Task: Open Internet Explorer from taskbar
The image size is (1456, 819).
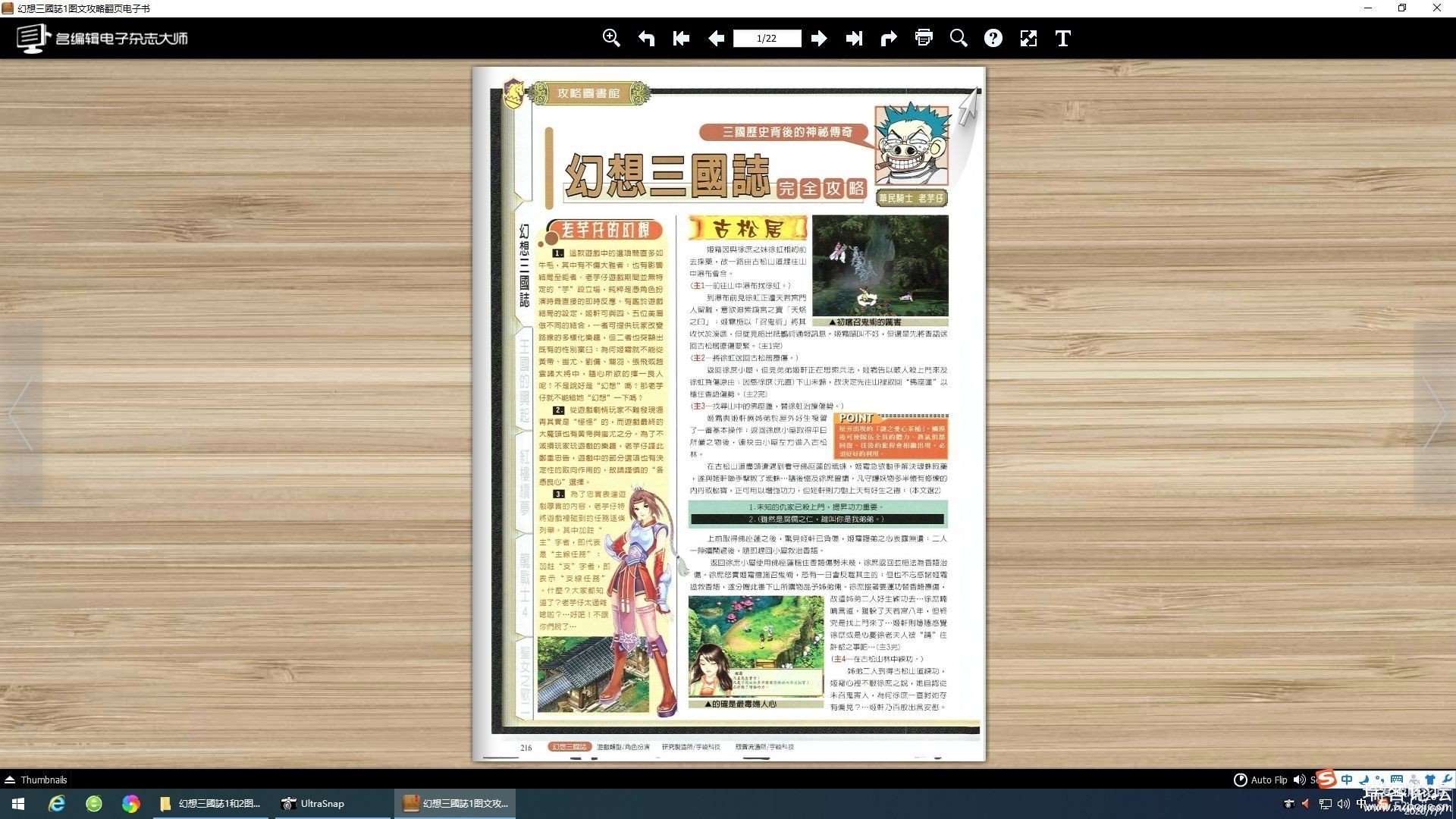Action: (57, 803)
